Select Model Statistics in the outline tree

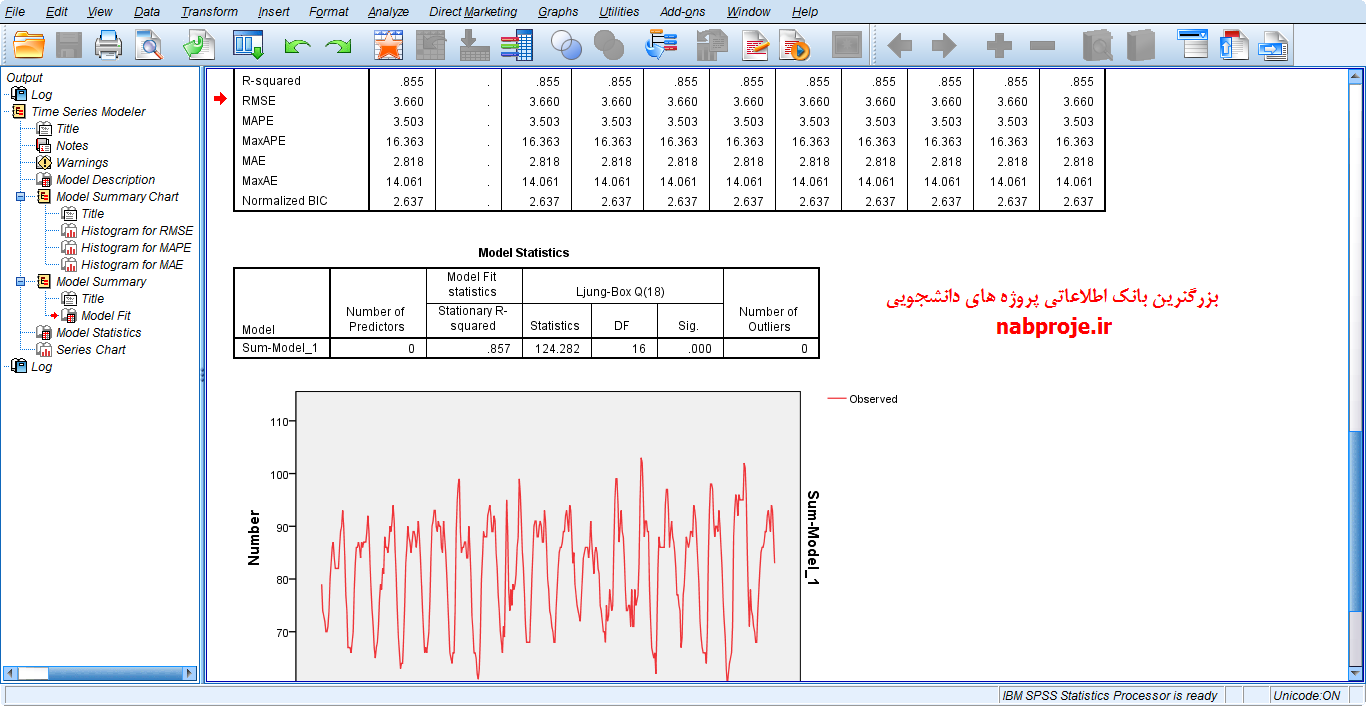click(99, 333)
